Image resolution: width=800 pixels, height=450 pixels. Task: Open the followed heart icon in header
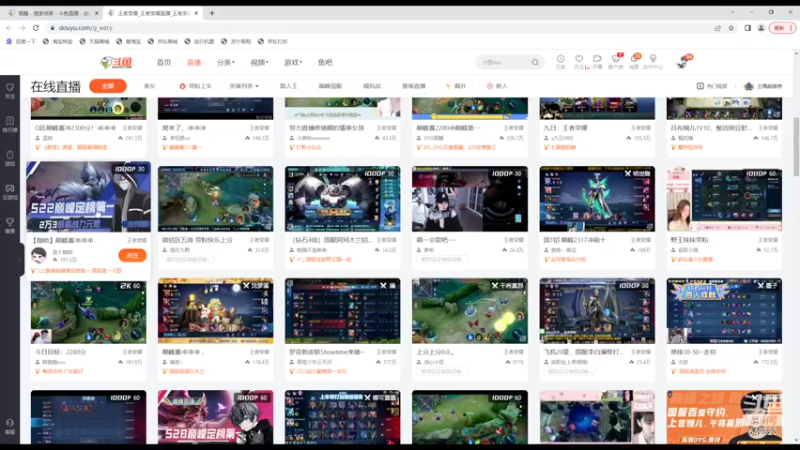[x=579, y=61]
